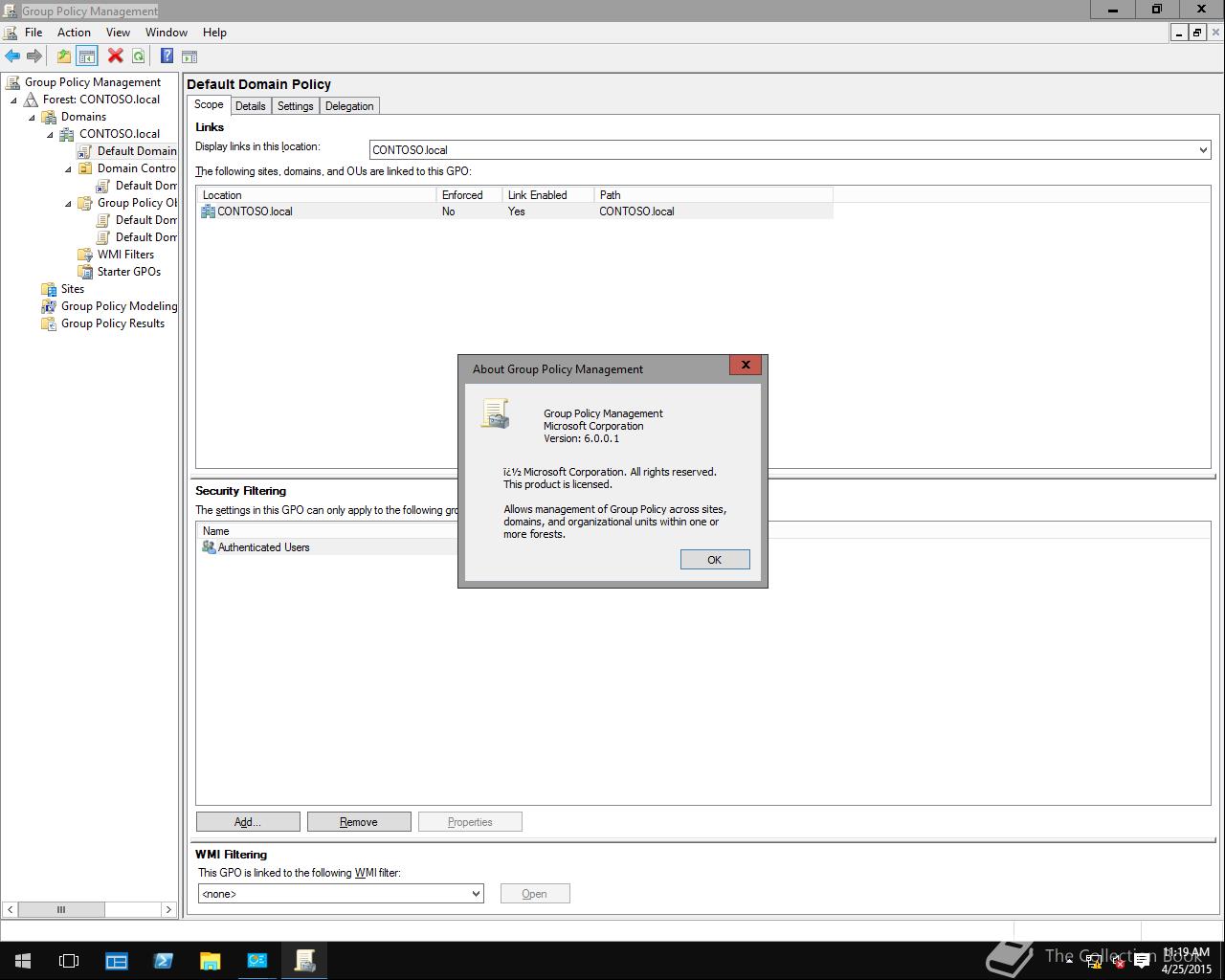Click the MMC console icon beside File menu

tap(11, 32)
